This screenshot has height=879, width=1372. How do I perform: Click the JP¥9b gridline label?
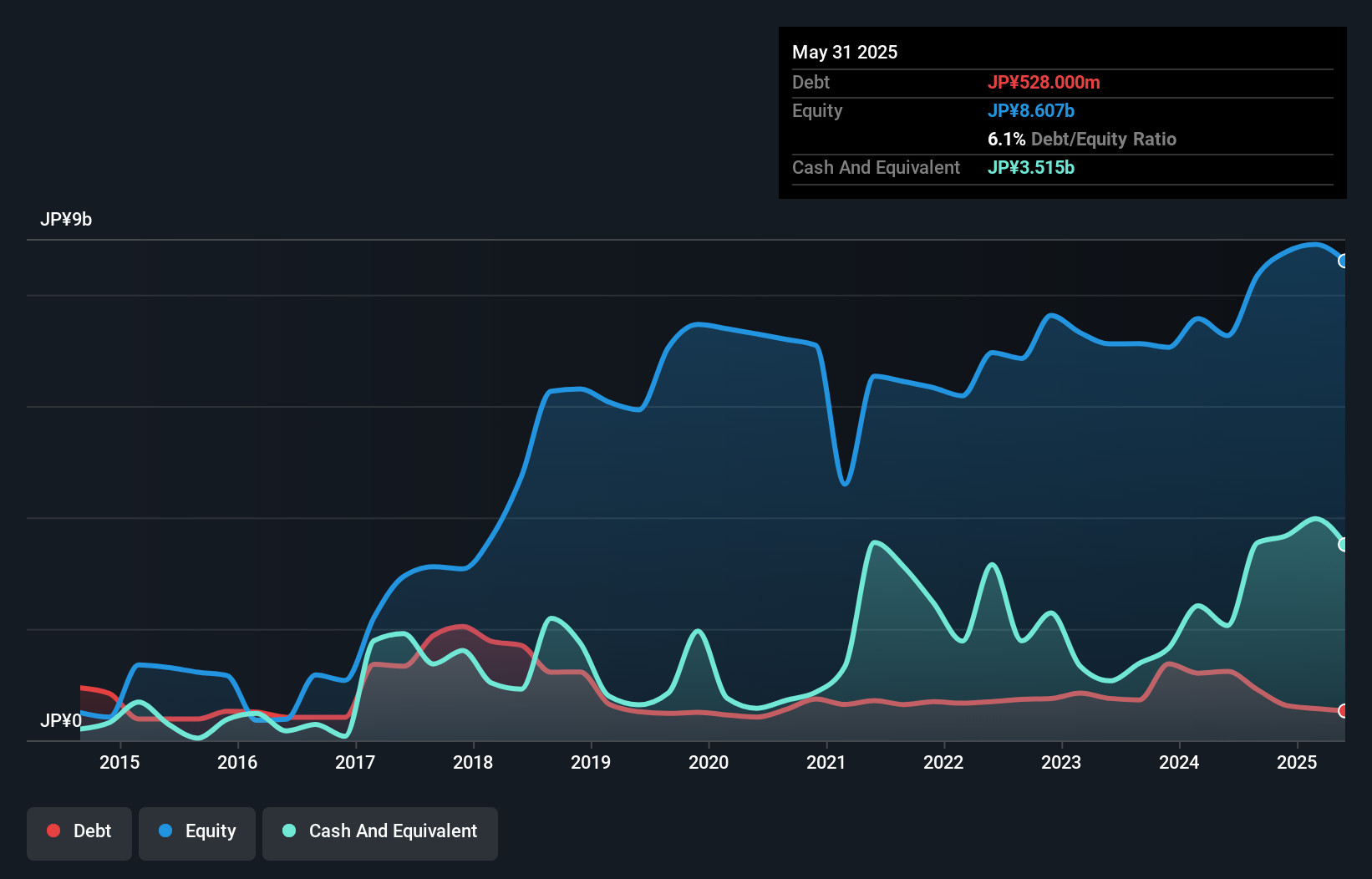tap(68, 219)
